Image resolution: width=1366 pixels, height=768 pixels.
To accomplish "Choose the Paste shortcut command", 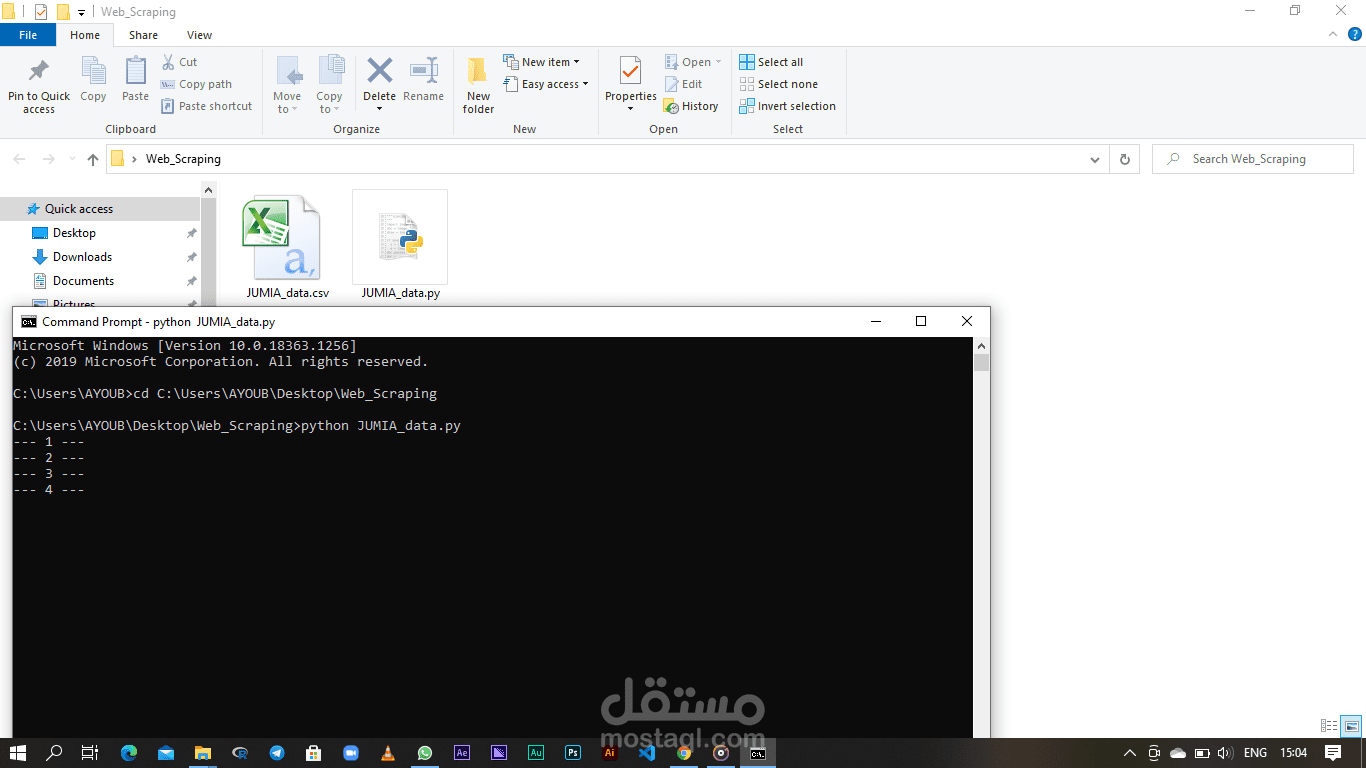I will [207, 106].
